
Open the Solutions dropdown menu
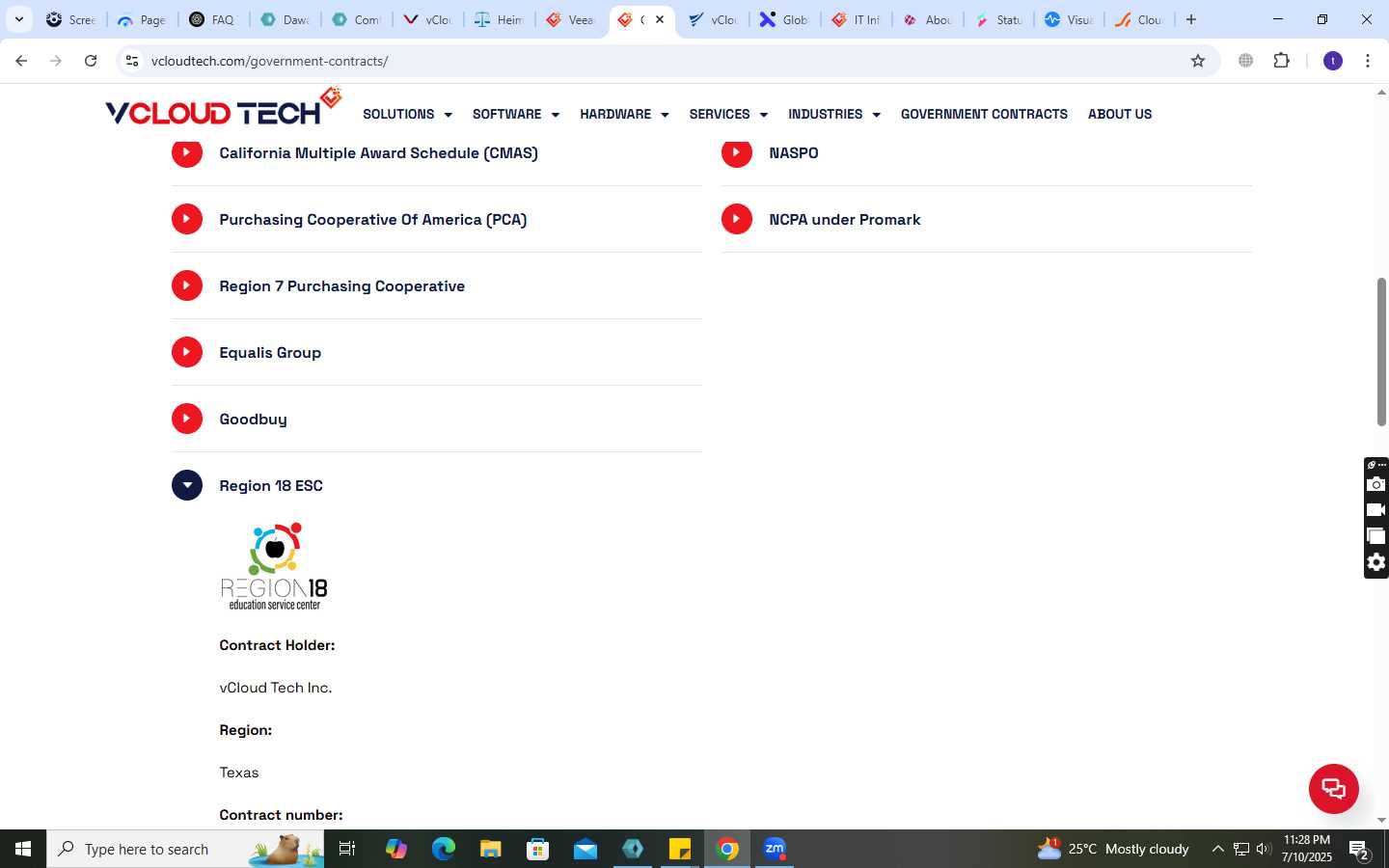point(407,114)
